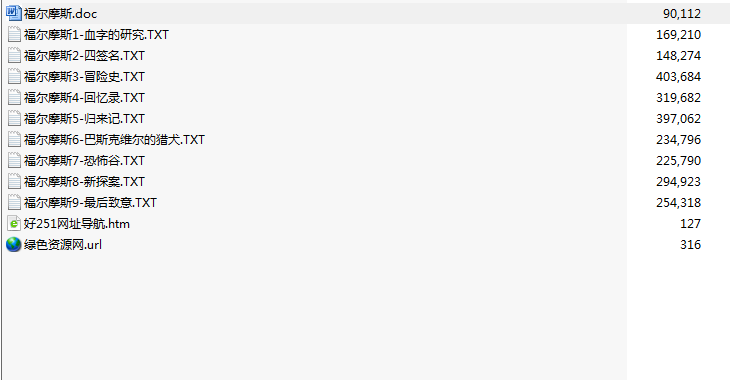Click the text file icon for 福尔摩斯1-血字的研究.TXT

(14, 34)
